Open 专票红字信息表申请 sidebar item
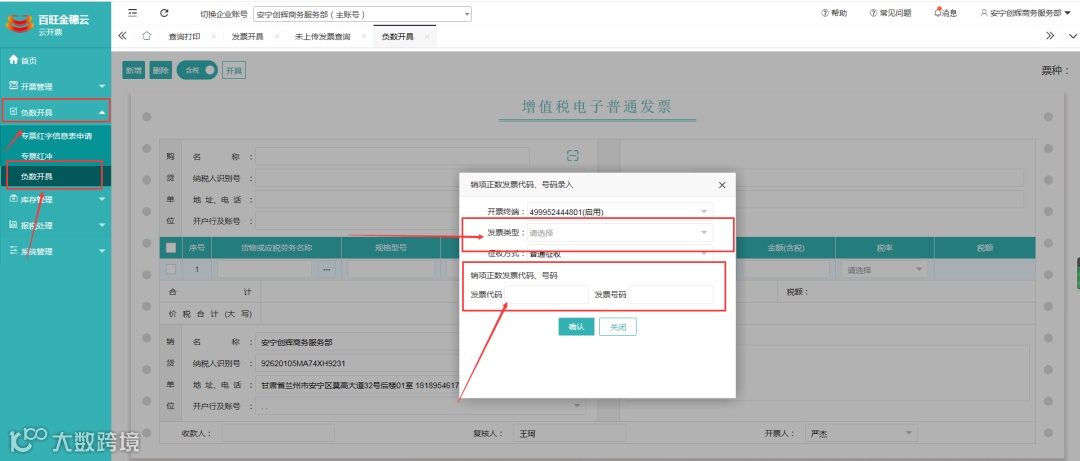 click(x=56, y=136)
